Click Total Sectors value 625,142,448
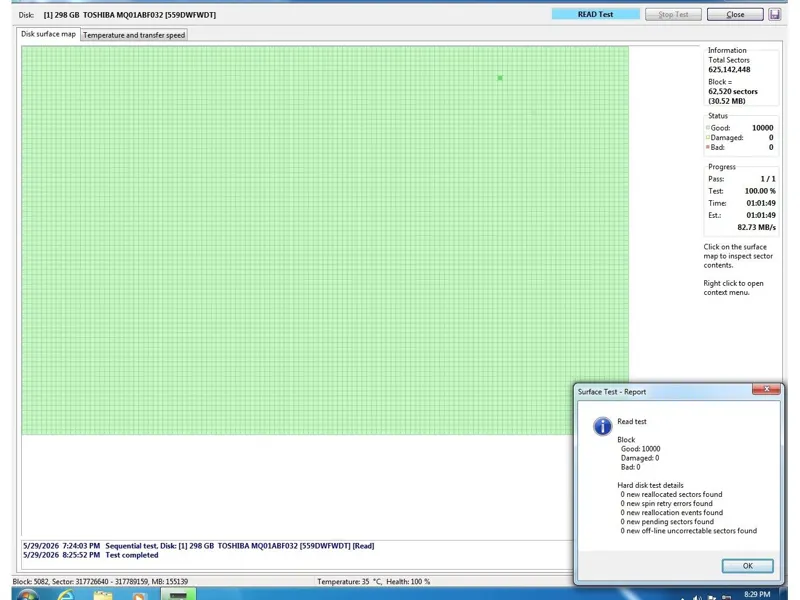The width and height of the screenshot is (800, 600). tap(729, 69)
